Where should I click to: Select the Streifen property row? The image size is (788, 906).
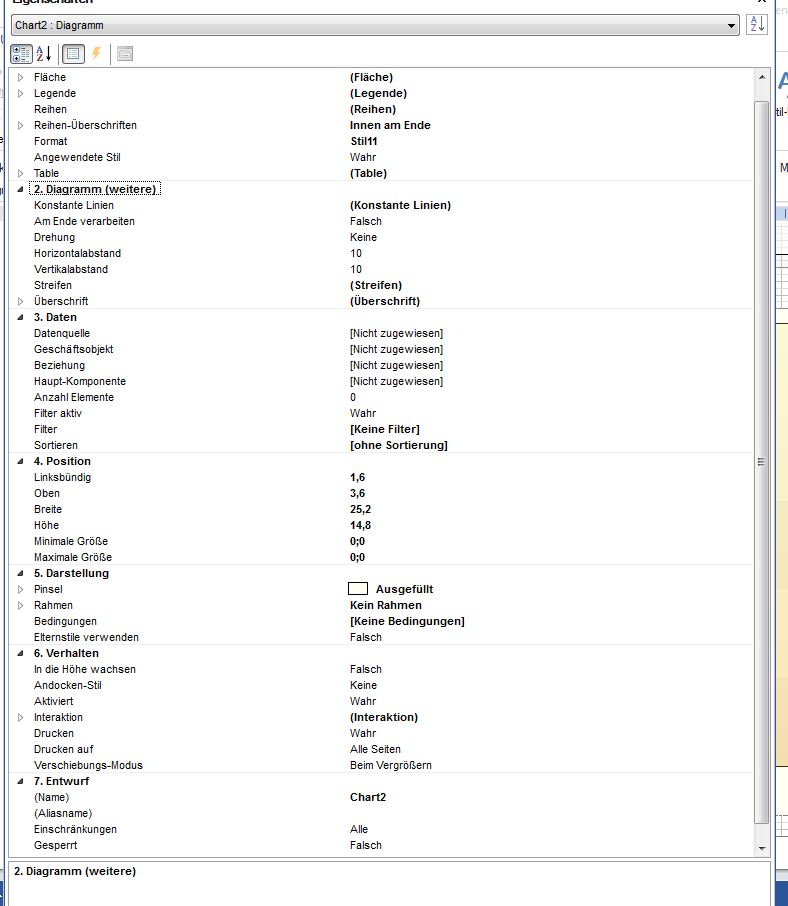click(381, 285)
